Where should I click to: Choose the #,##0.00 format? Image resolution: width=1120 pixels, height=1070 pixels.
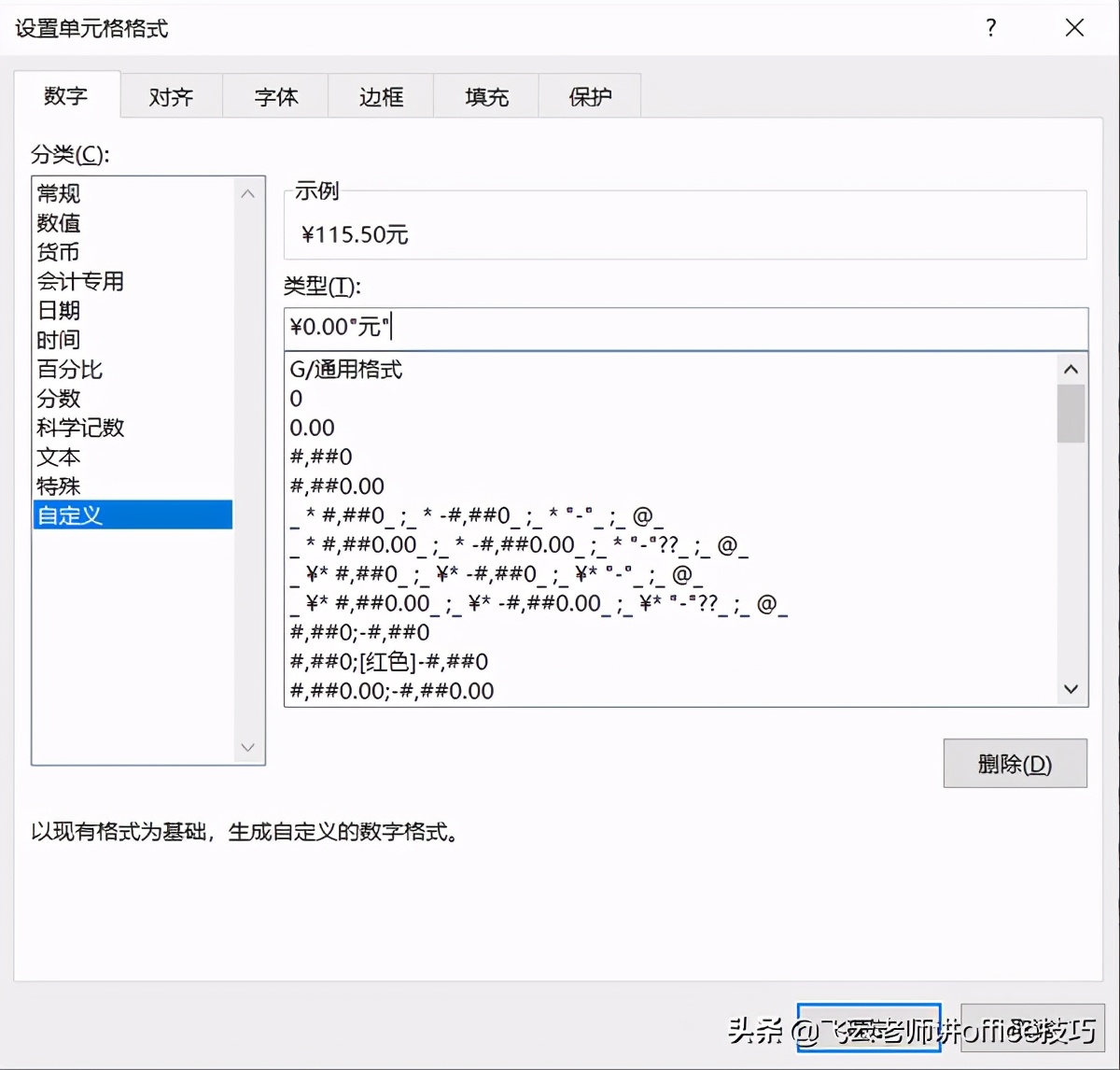tap(670, 486)
